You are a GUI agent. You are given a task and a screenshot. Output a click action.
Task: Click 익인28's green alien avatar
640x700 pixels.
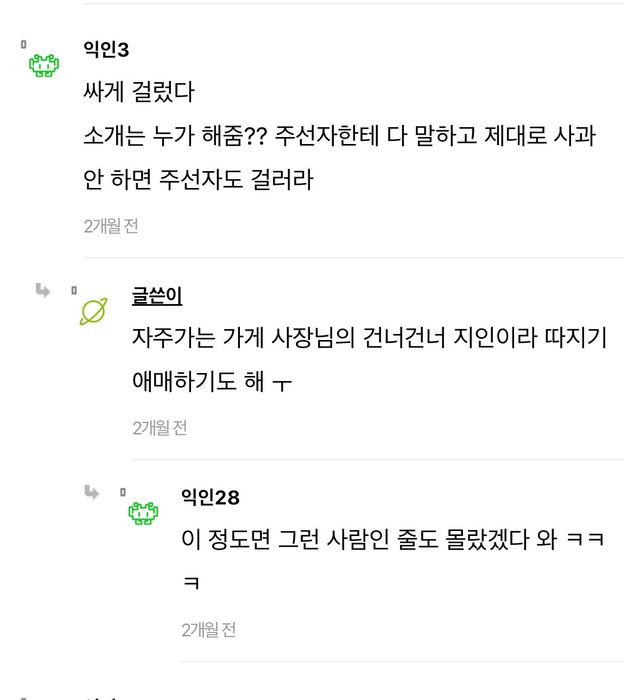[x=143, y=514]
